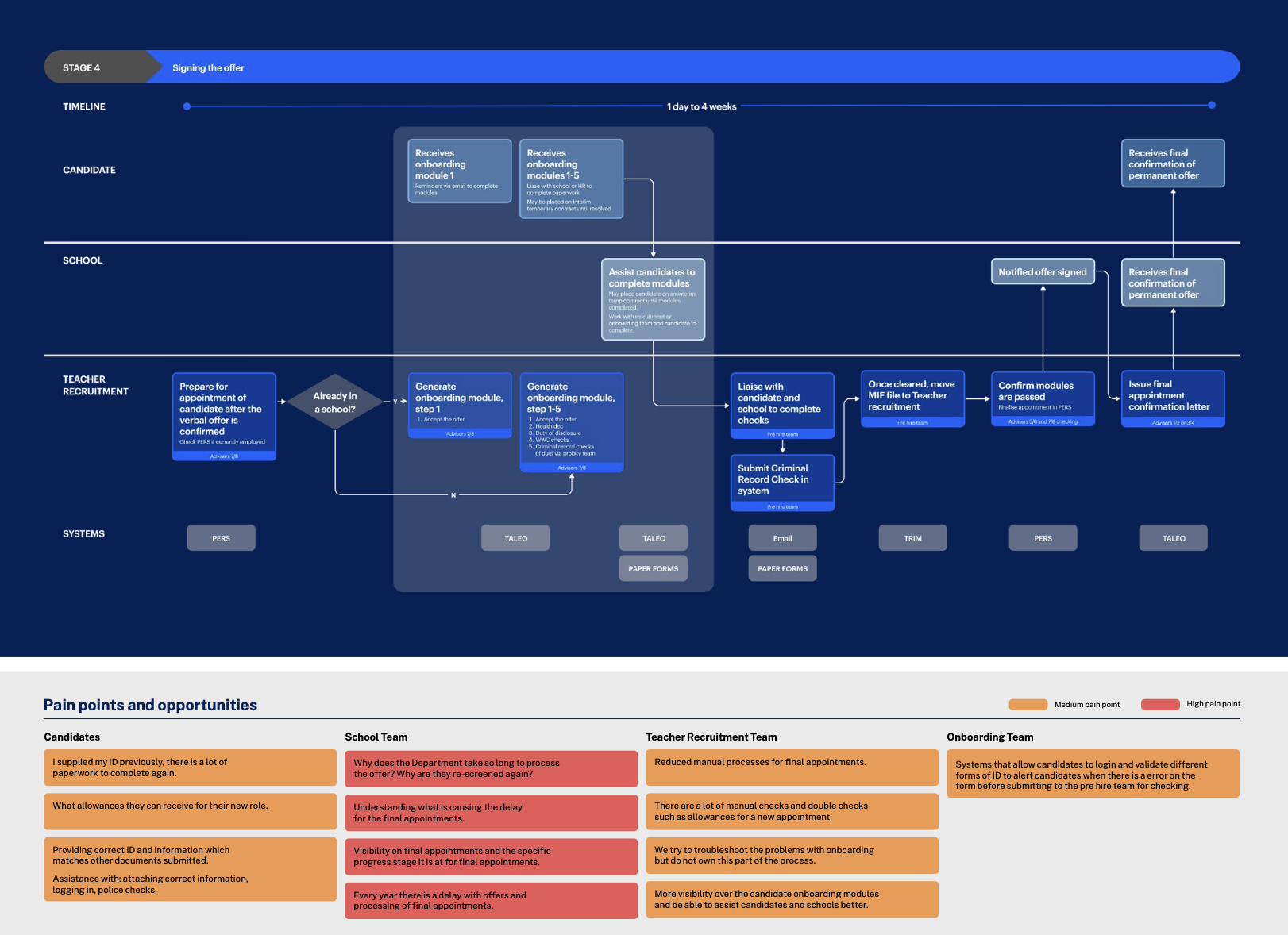Click the orange Medium pain point swatch
The height and width of the screenshot is (935, 1288).
point(1028,704)
